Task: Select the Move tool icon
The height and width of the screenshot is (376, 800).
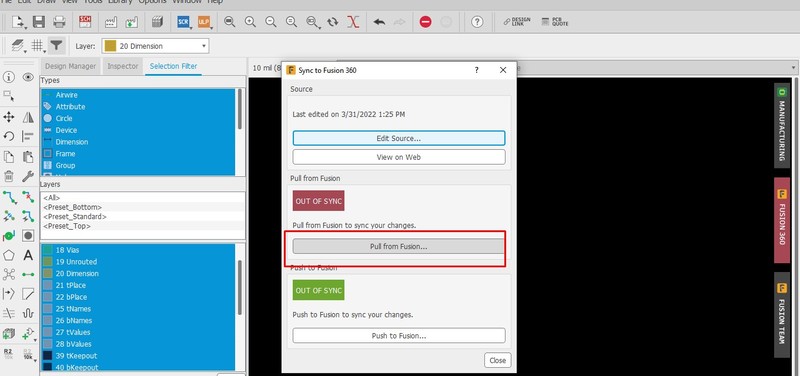Action: [9, 117]
